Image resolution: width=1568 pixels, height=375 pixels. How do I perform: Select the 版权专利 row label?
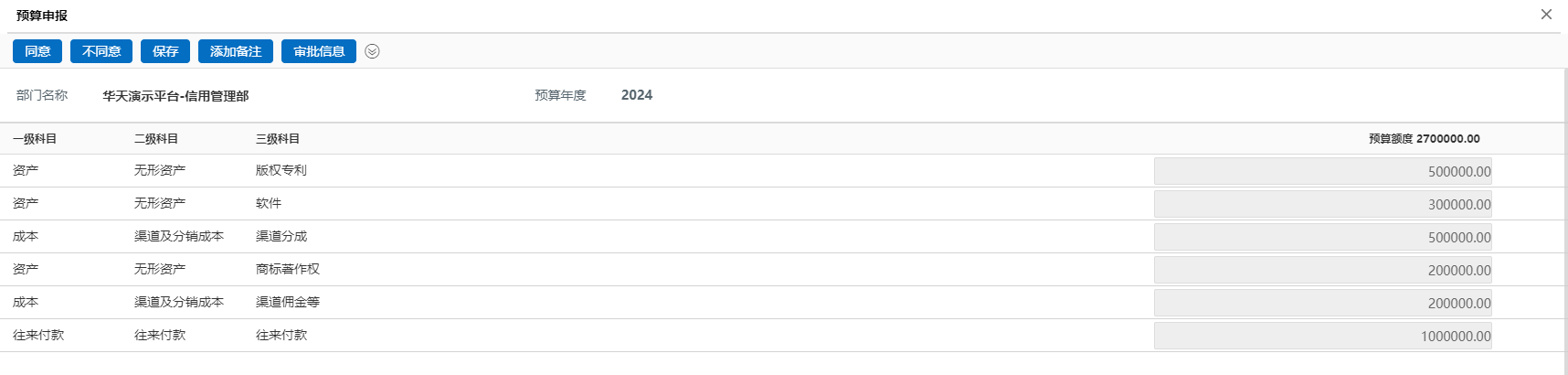click(x=281, y=170)
